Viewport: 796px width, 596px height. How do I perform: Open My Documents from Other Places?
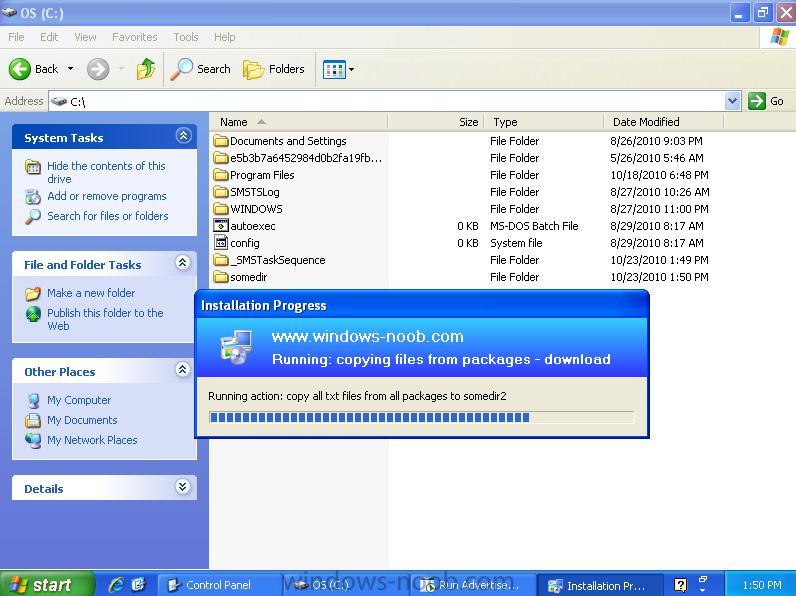click(82, 420)
